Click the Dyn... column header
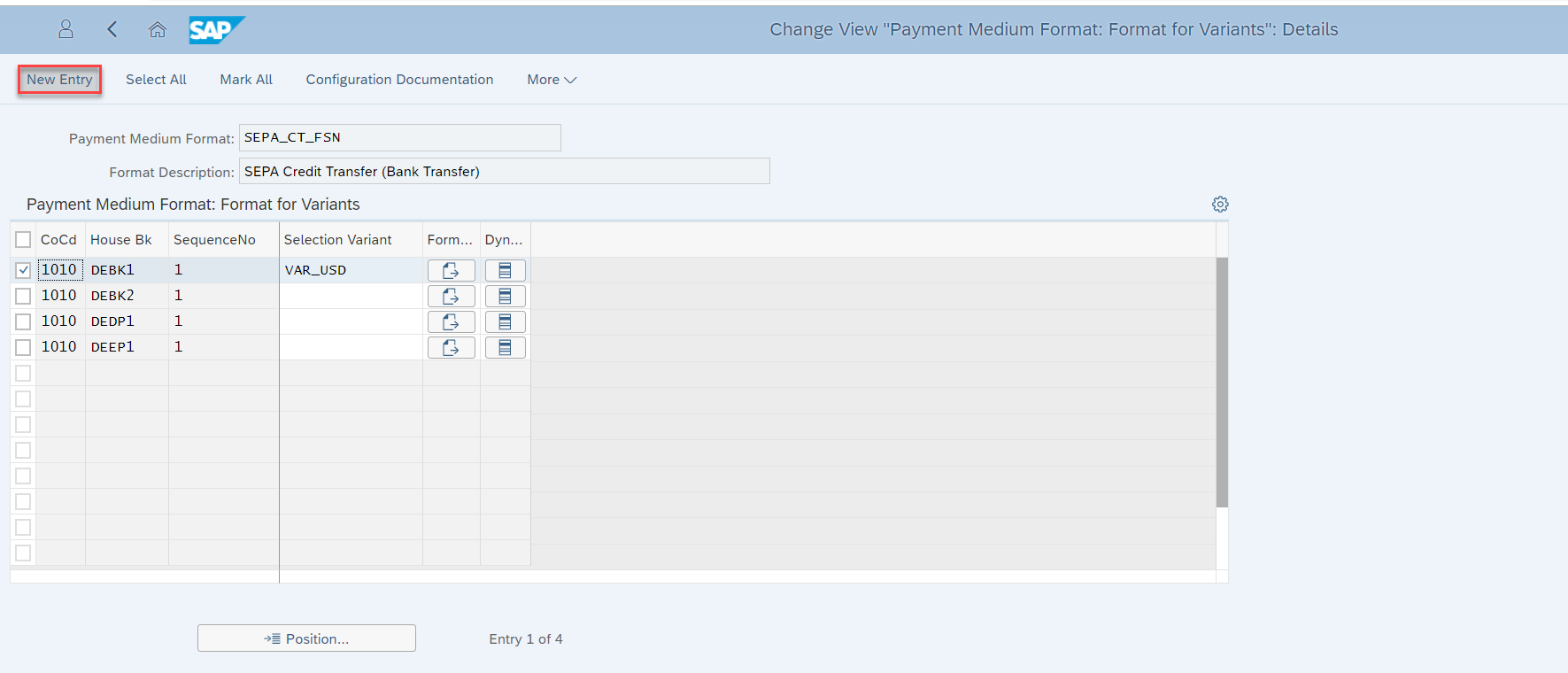 point(504,240)
